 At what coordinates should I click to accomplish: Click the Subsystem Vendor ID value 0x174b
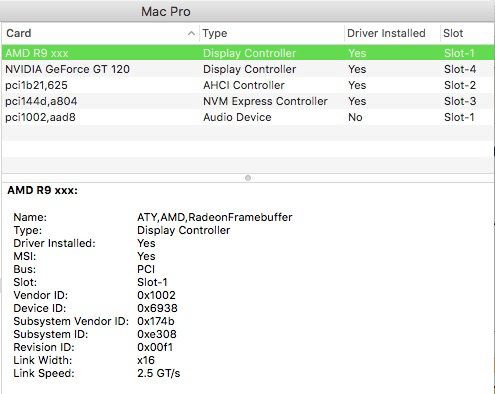point(155,321)
